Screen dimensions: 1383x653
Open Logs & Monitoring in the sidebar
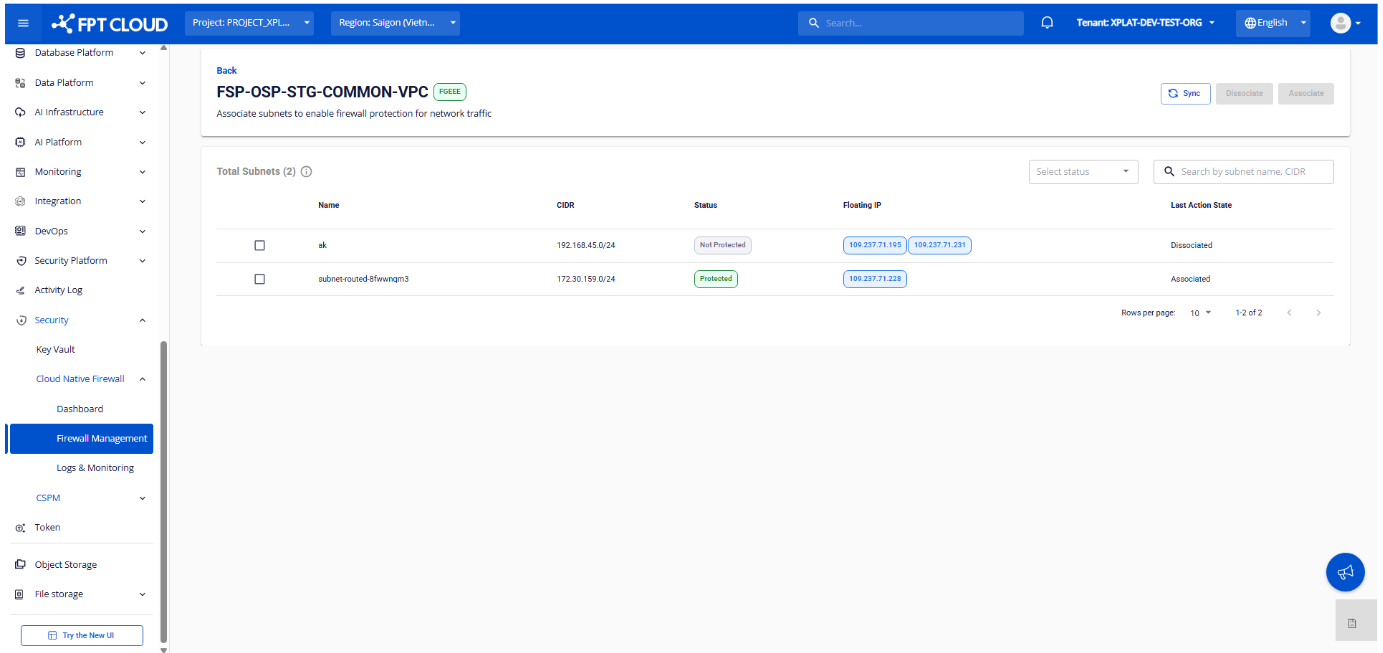pos(95,468)
